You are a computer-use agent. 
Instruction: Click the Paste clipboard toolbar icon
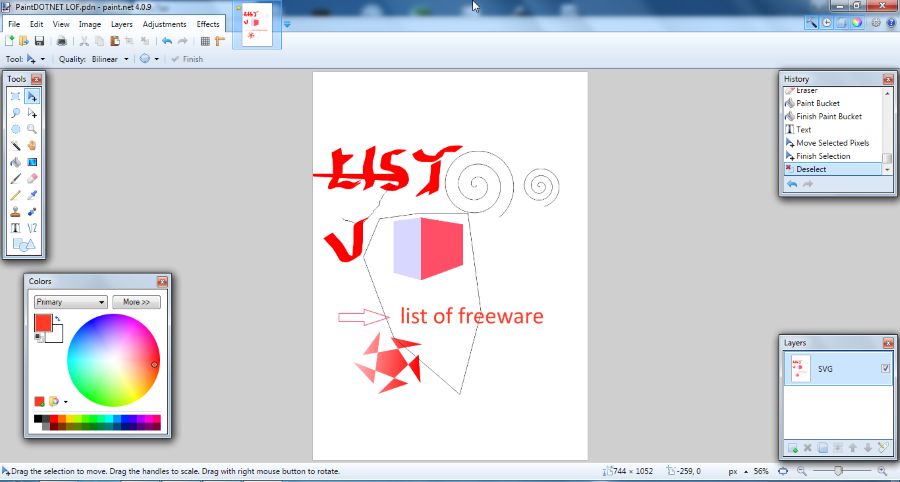coord(115,41)
